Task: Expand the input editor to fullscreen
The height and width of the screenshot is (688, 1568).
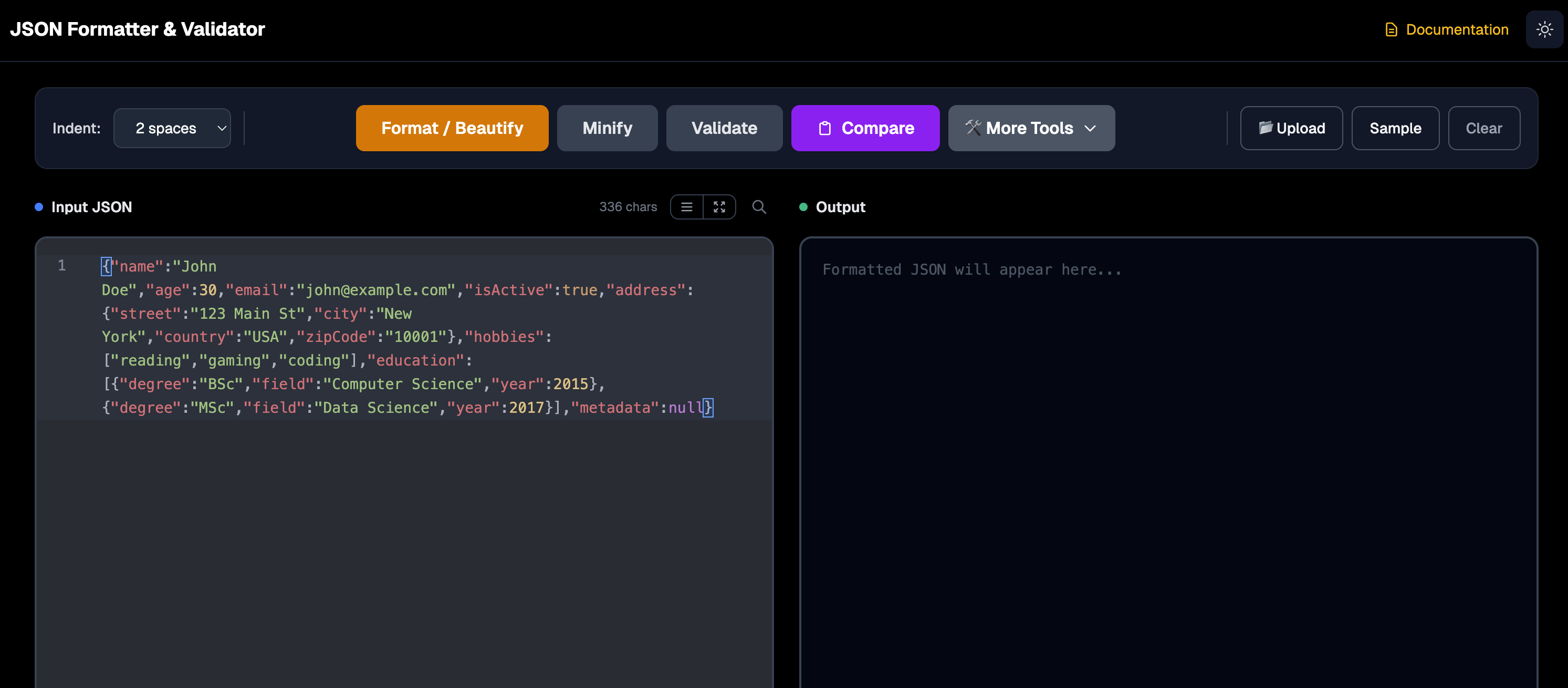Action: coord(719,207)
